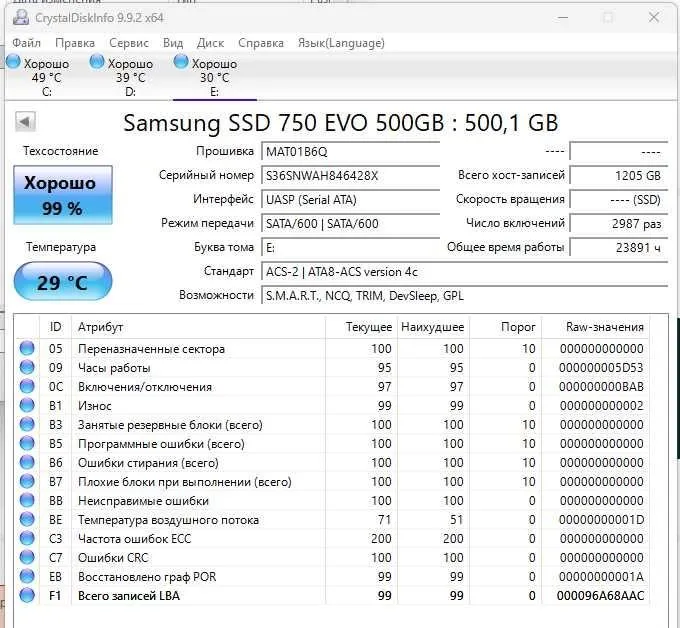Open the Диск menu
Viewport: 680px width, 628px height.
pos(210,43)
